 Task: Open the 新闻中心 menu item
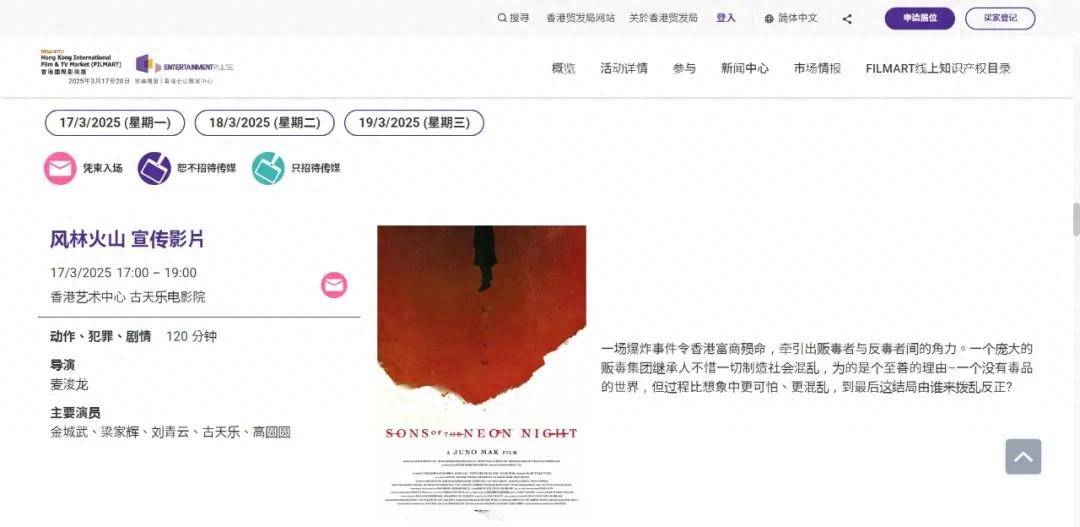(x=745, y=68)
